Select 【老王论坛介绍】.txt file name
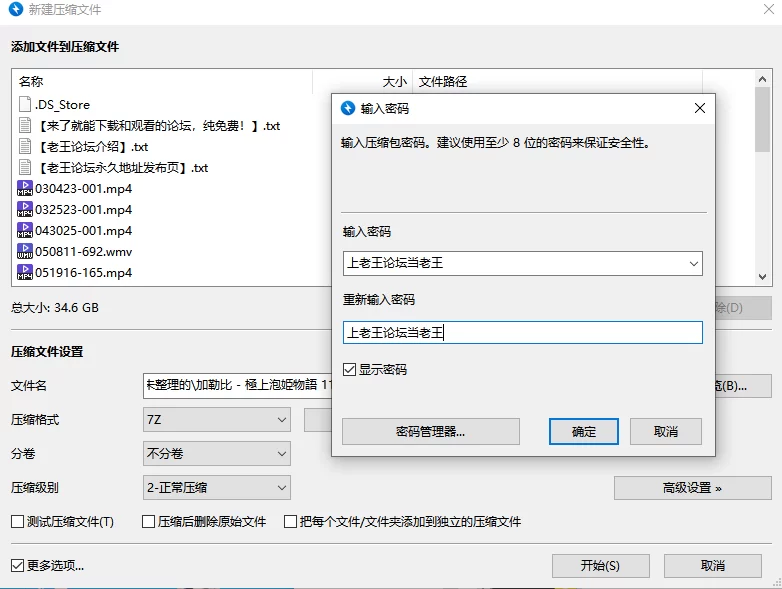782x589 pixels. click(x=92, y=147)
